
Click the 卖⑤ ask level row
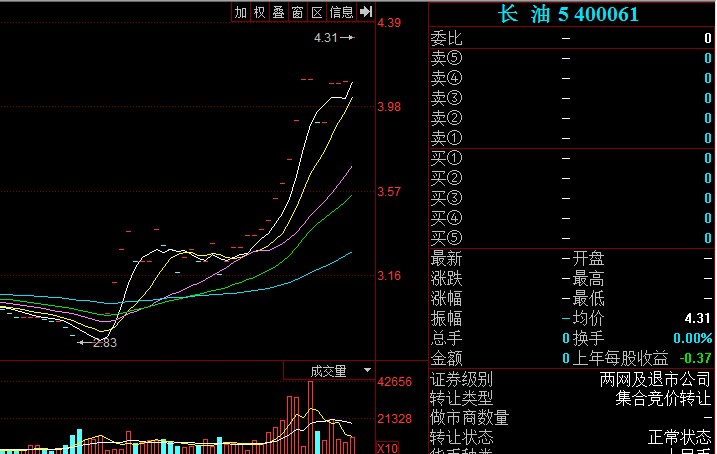click(x=570, y=58)
